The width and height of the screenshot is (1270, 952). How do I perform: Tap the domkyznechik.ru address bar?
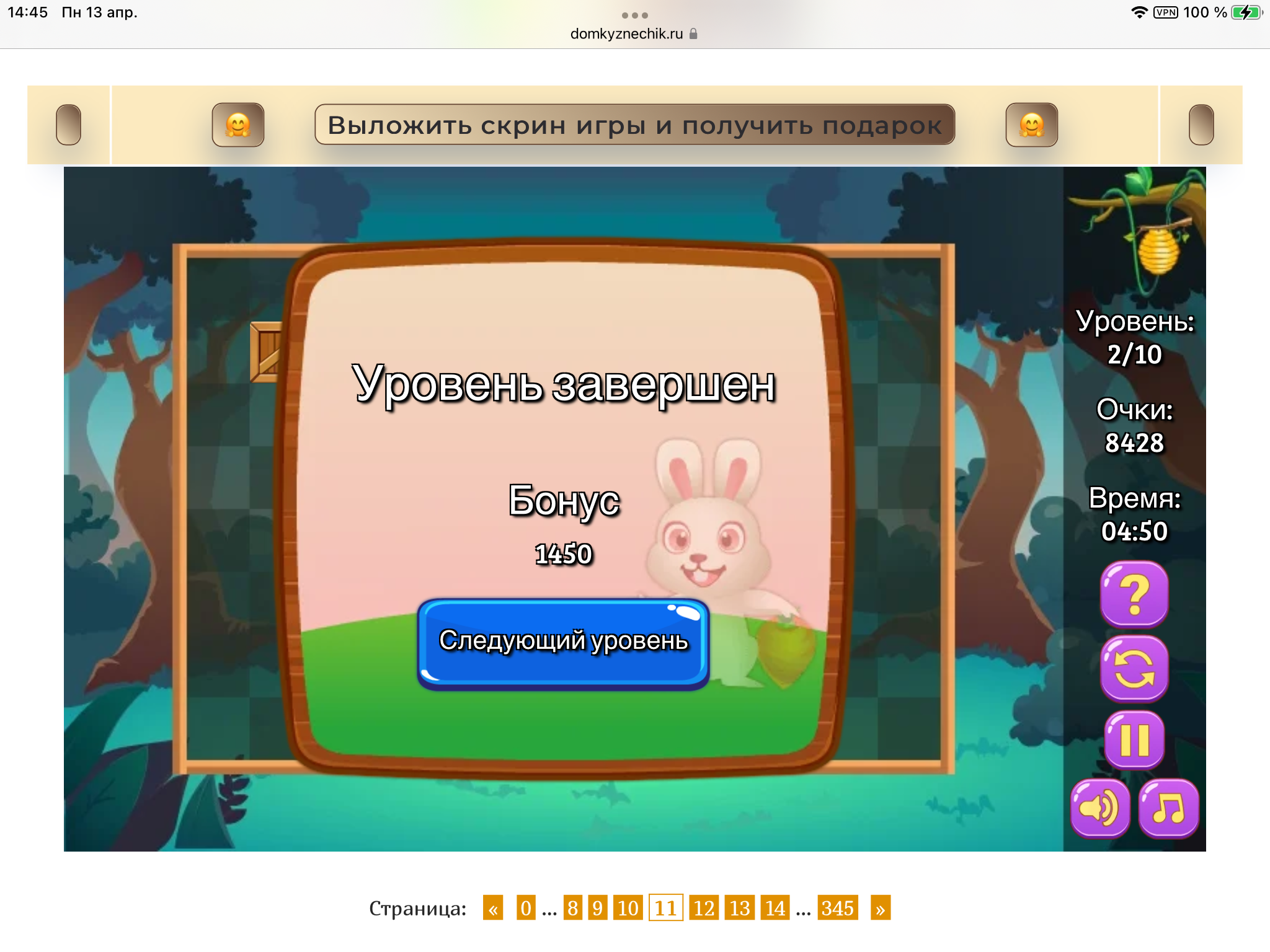pyautogui.click(x=626, y=34)
